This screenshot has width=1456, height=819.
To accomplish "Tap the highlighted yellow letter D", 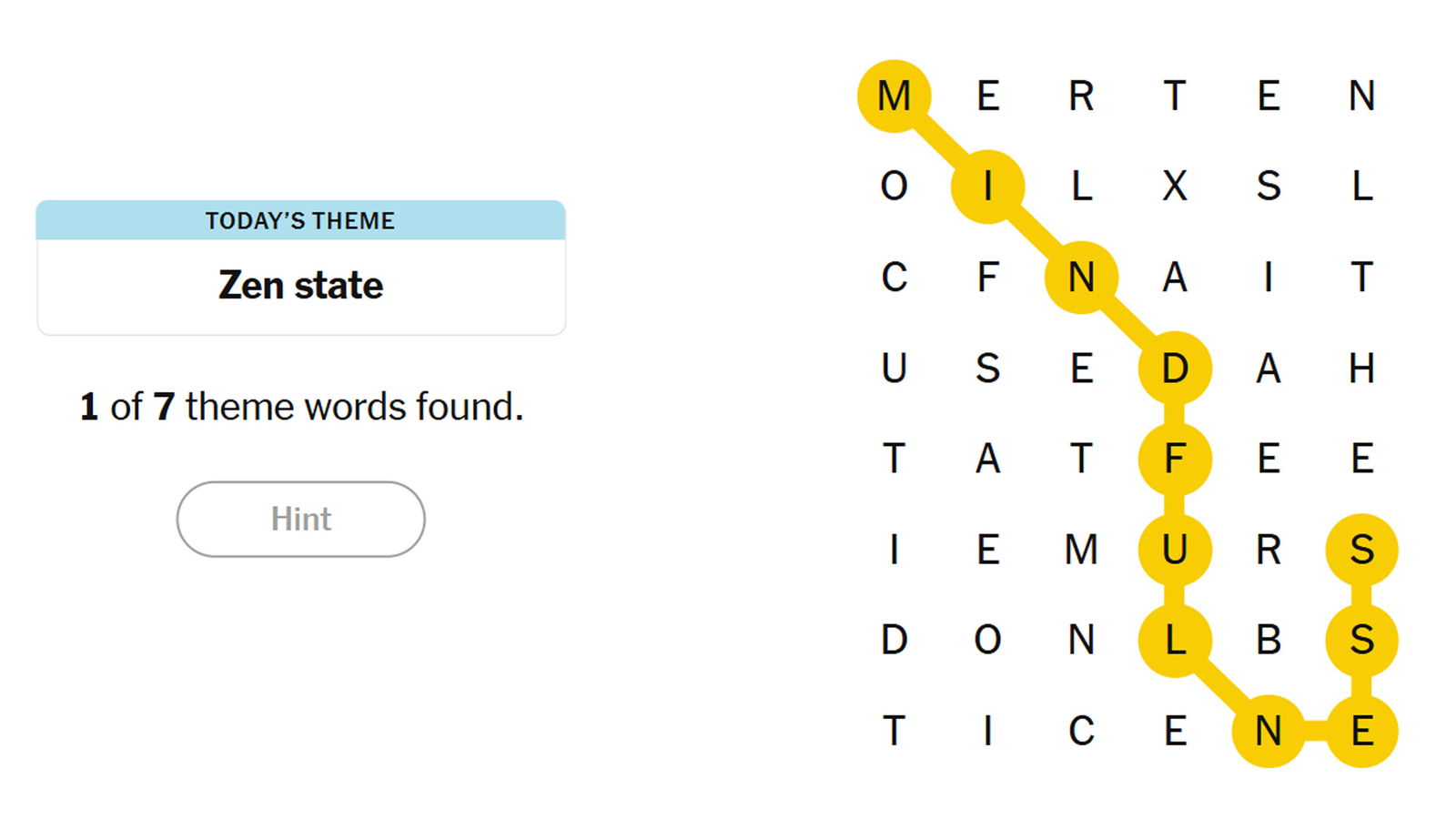I will point(1175,369).
